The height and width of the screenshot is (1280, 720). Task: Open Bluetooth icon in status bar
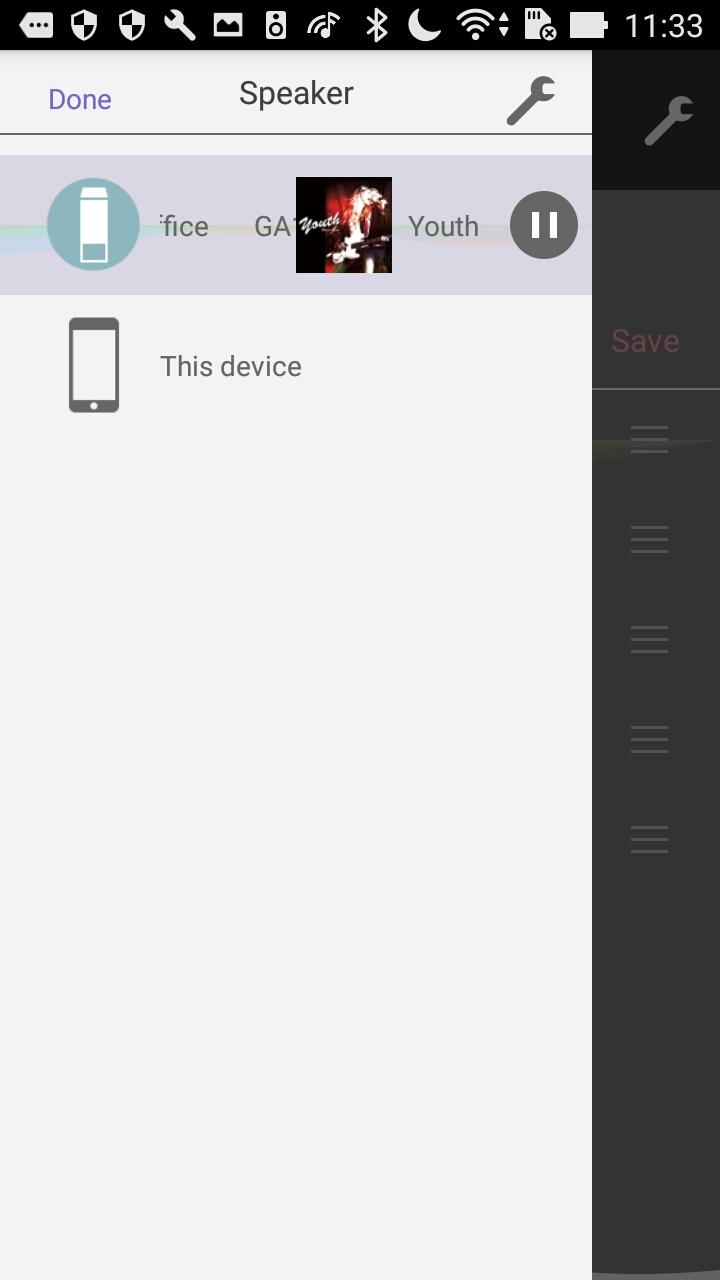coord(376,25)
